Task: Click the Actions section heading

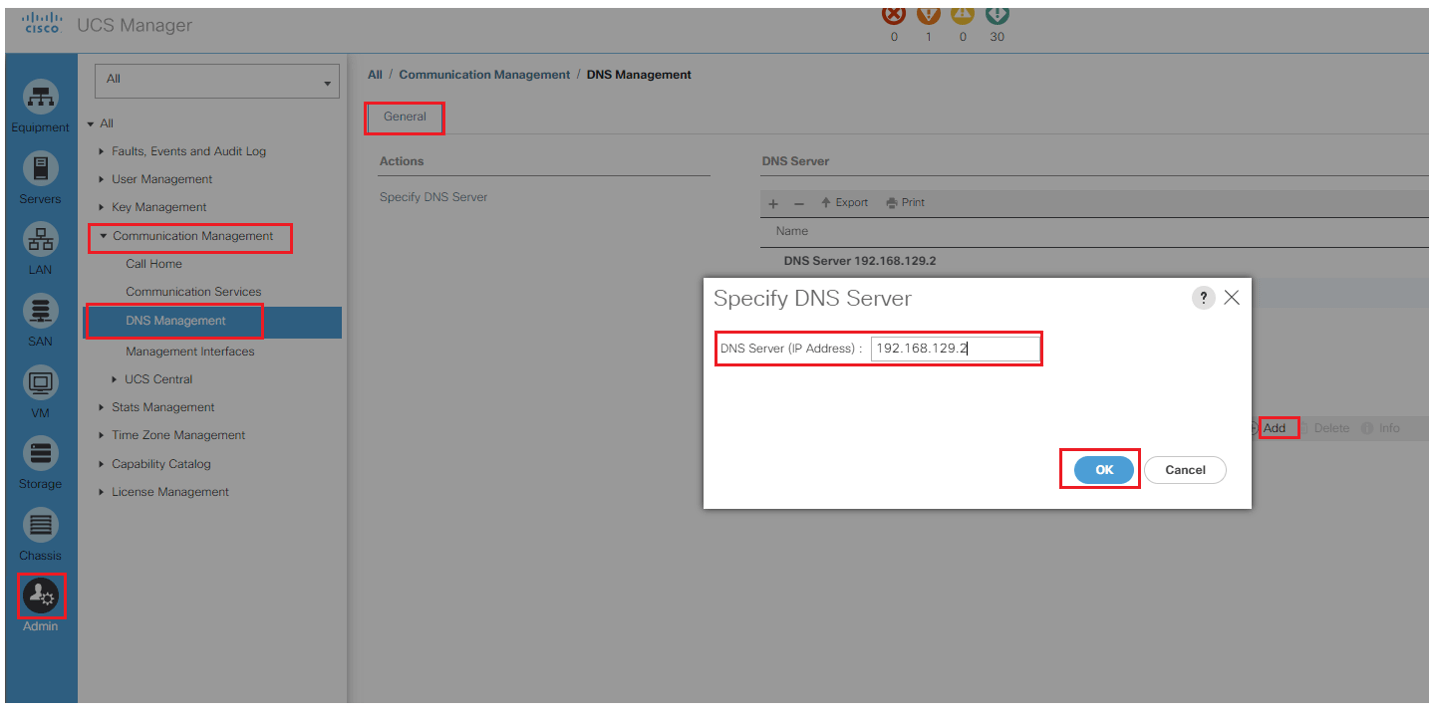Action: [x=402, y=161]
